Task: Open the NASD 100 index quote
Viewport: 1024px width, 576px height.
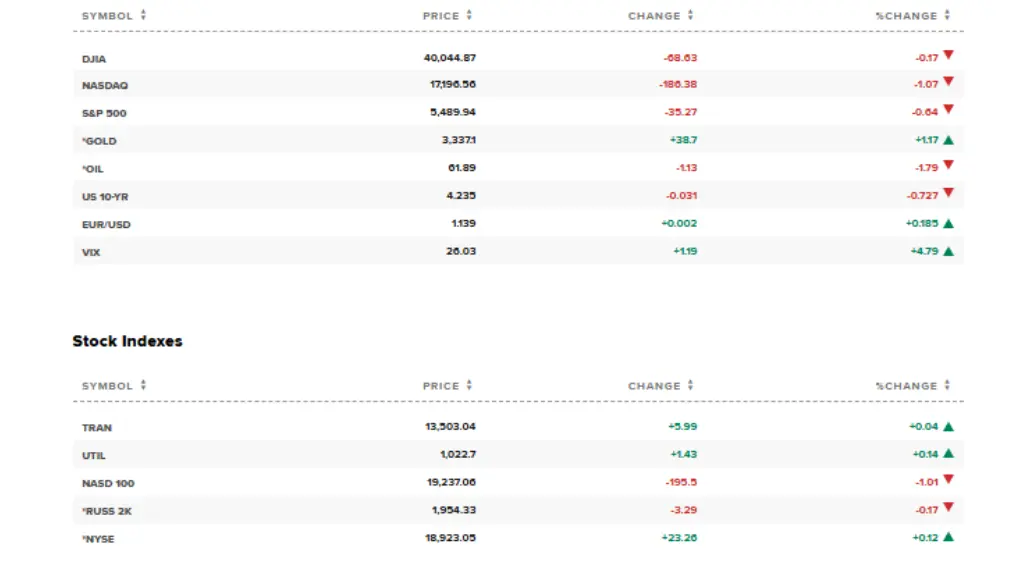Action: point(108,483)
